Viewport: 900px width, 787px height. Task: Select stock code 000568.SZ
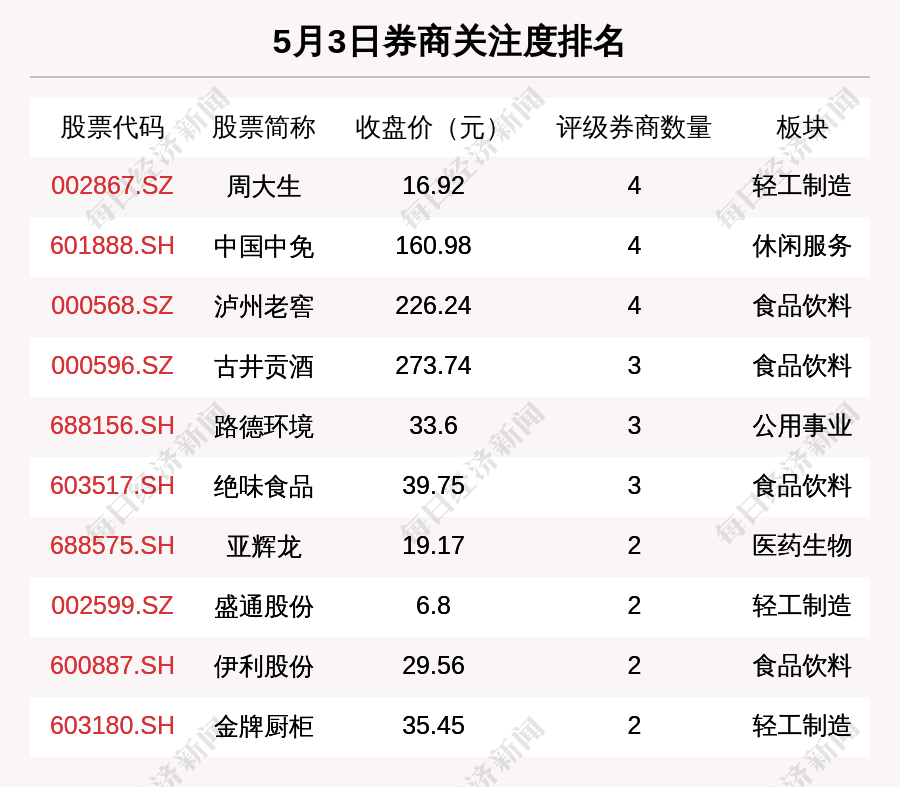(112, 305)
